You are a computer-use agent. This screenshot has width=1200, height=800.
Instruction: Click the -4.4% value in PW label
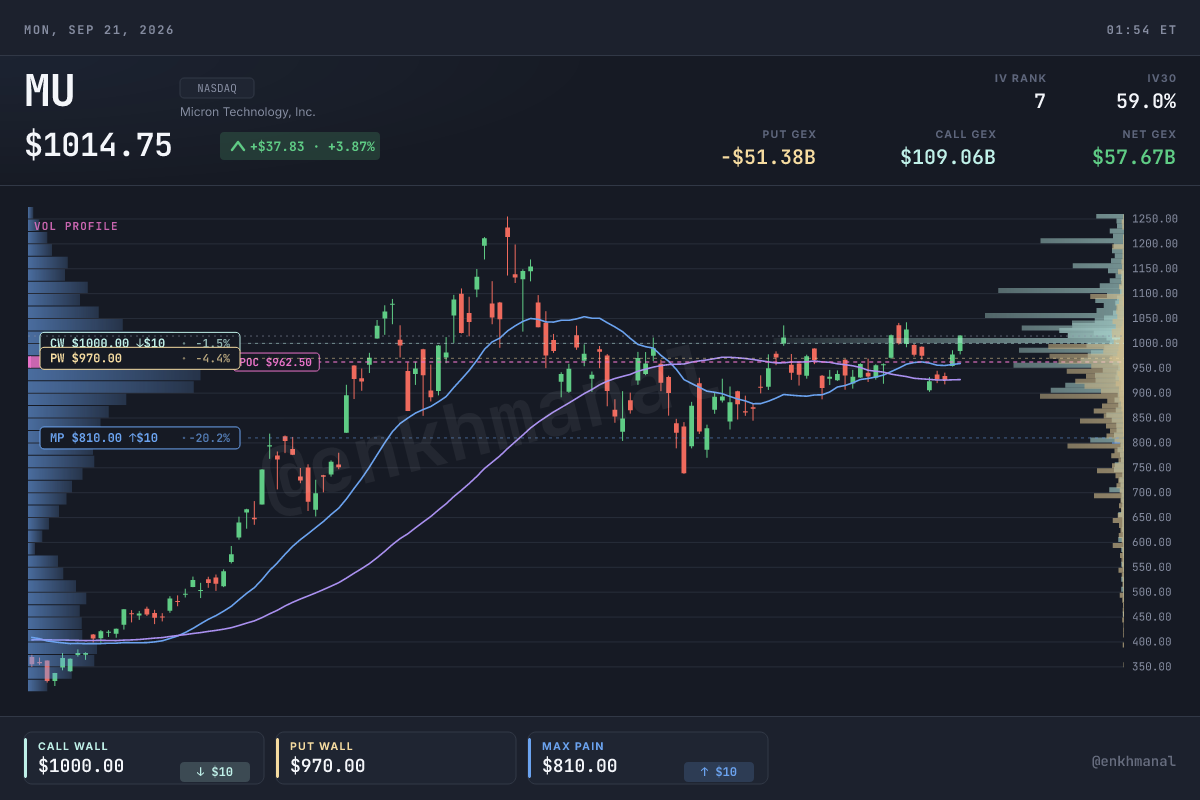pyautogui.click(x=212, y=358)
